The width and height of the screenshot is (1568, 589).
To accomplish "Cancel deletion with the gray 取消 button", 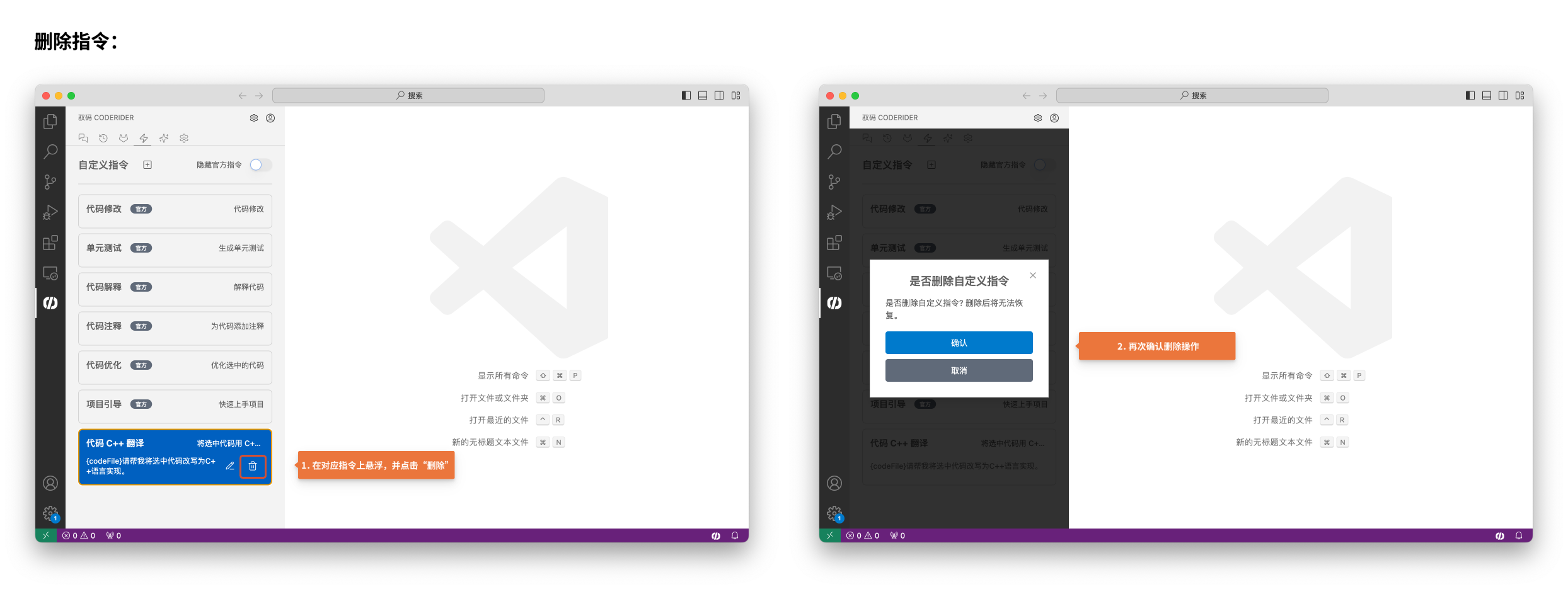I will tap(959, 370).
